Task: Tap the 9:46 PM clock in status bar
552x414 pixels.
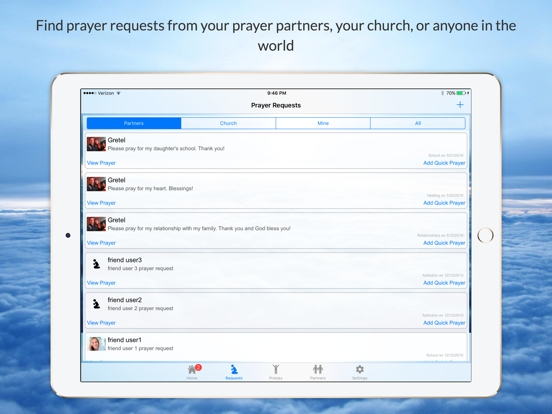Action: pos(276,93)
